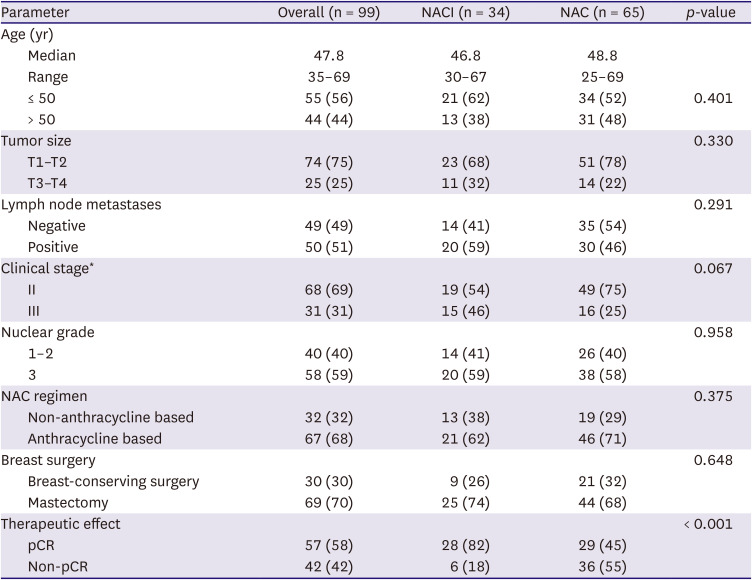
Task: Select the Breast surgery row label
Action: pyautogui.click(x=50, y=460)
